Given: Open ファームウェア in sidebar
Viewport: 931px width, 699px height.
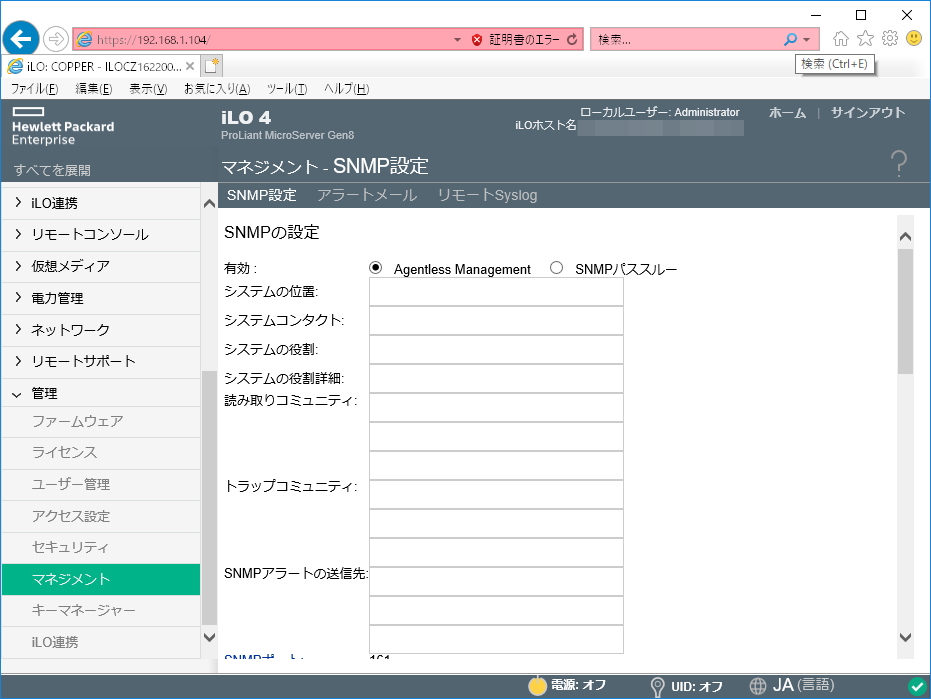Looking at the screenshot, I should (101, 422).
